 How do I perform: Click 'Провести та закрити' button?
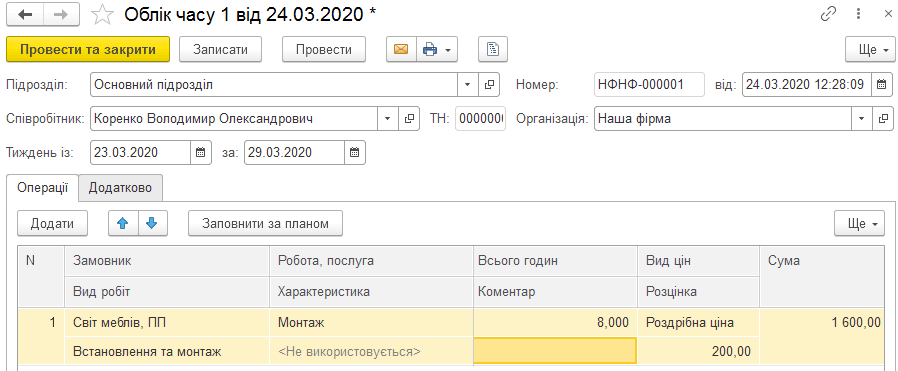[88, 50]
